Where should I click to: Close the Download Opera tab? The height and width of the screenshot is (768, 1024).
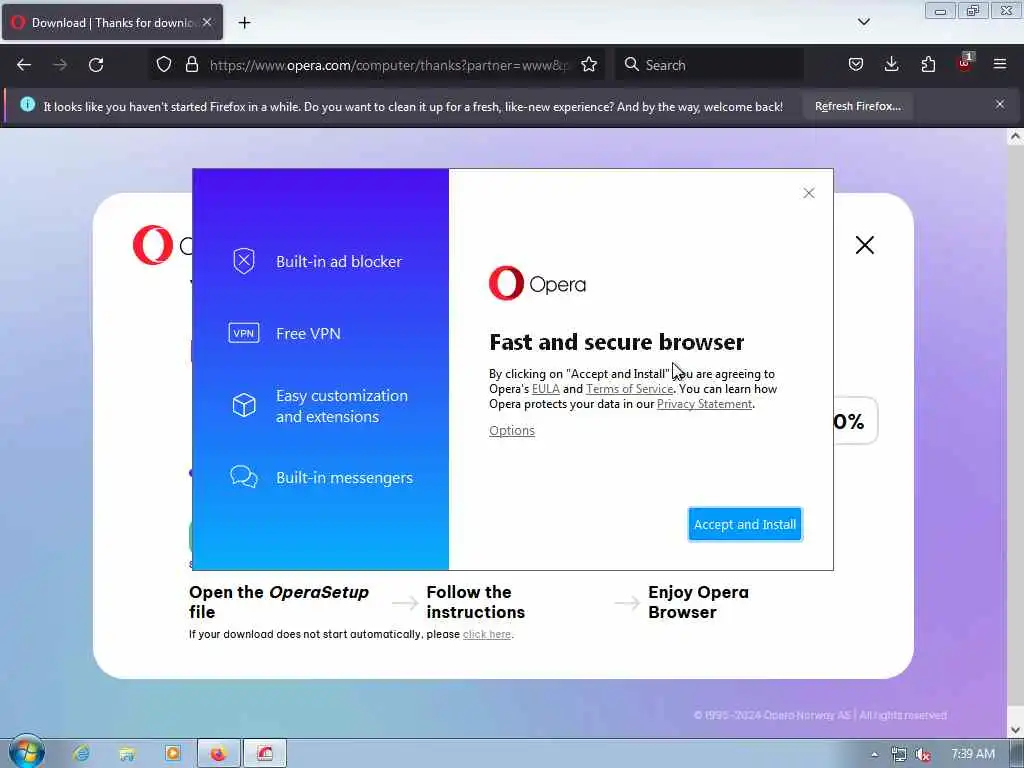[x=207, y=22]
